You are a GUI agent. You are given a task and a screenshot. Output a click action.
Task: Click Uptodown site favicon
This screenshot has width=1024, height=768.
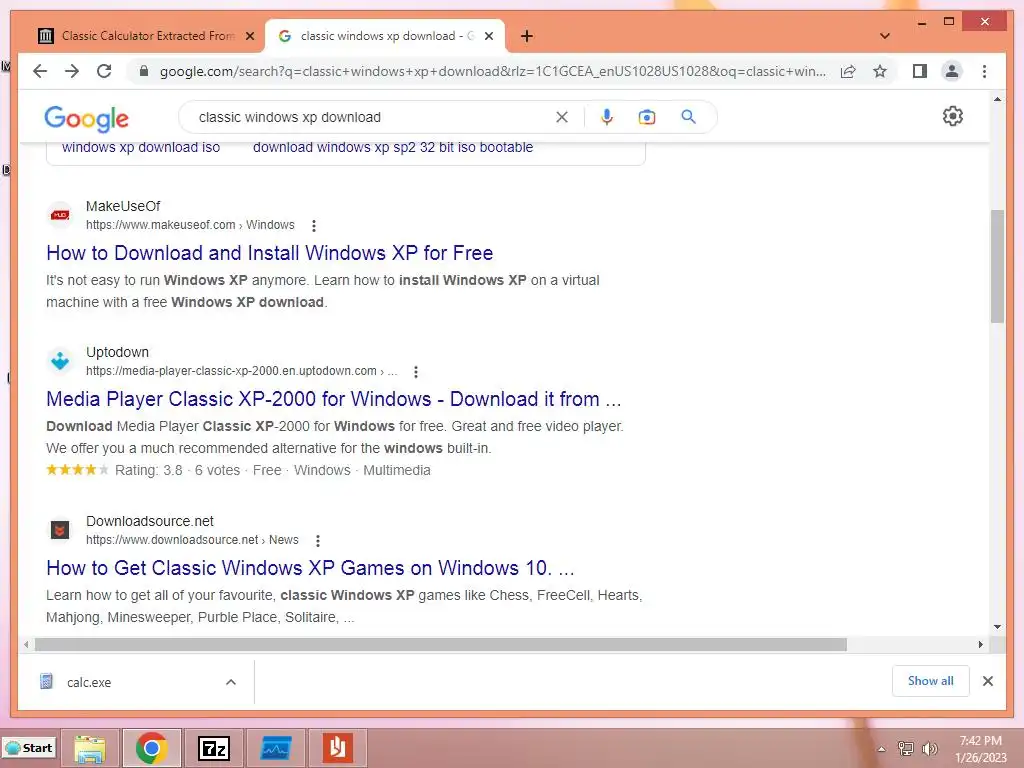(x=60, y=360)
